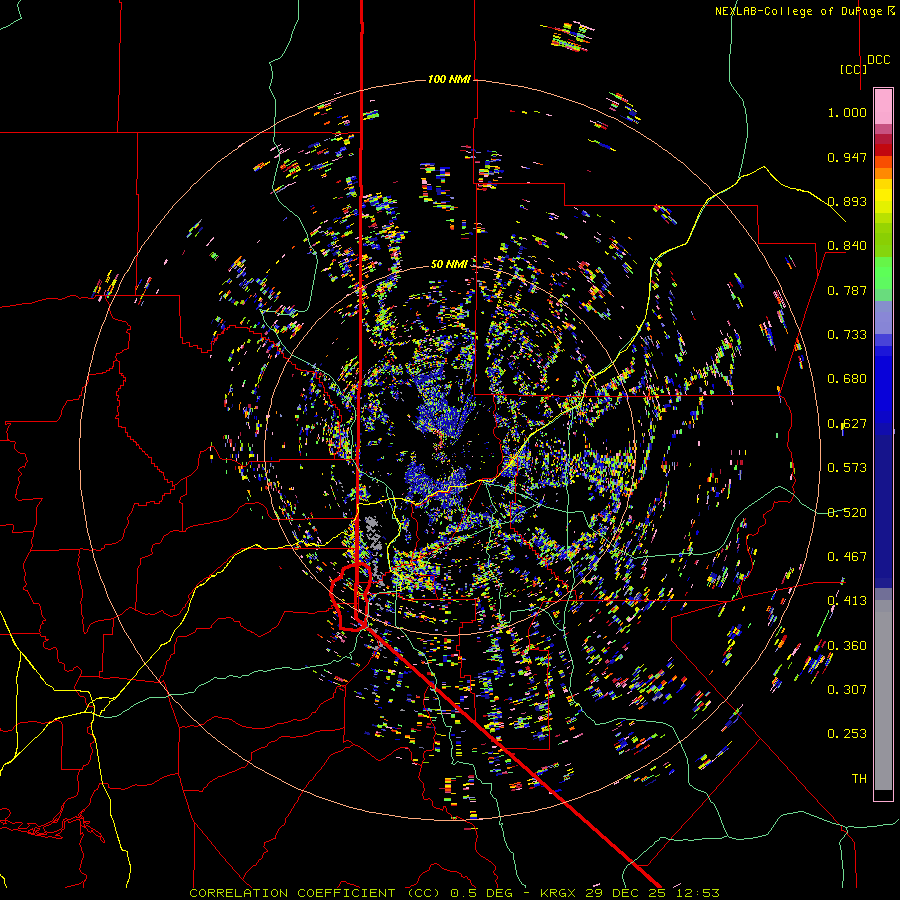This screenshot has width=900, height=900.
Task: Click the KRGX station identifier
Action: 557,893
